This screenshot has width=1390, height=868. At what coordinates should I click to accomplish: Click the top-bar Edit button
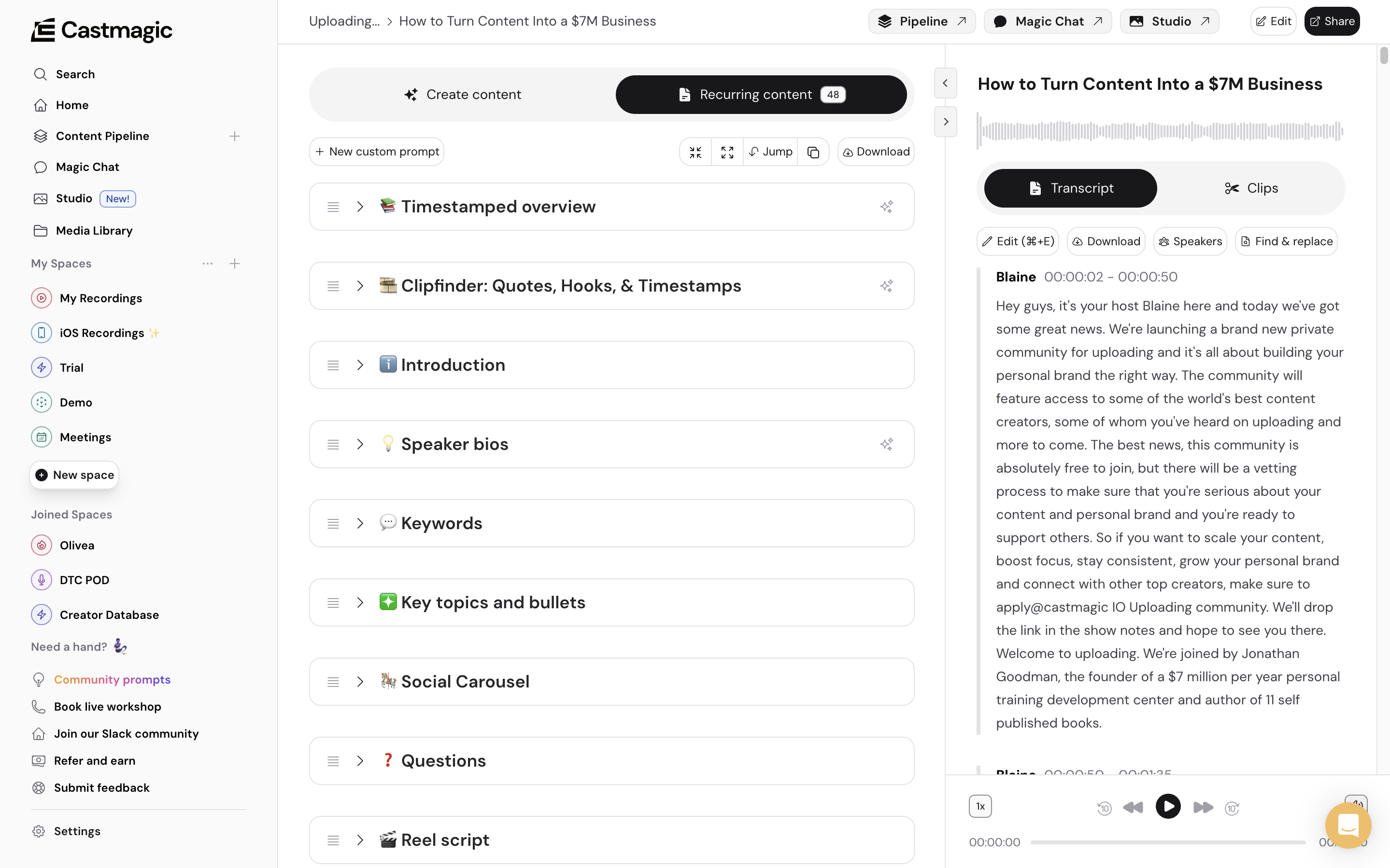point(1273,21)
